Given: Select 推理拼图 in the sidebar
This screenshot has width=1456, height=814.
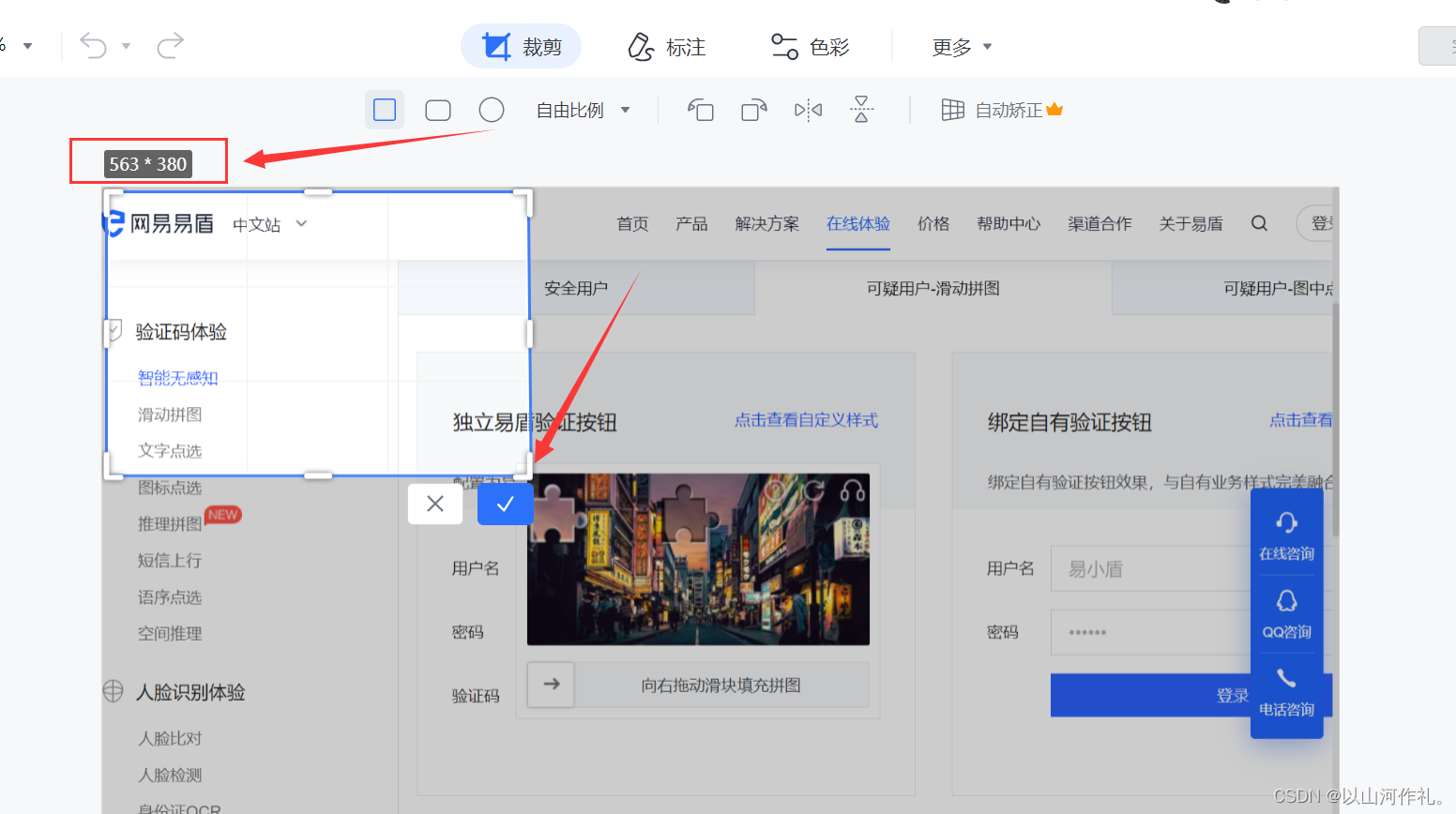Looking at the screenshot, I should tap(170, 524).
